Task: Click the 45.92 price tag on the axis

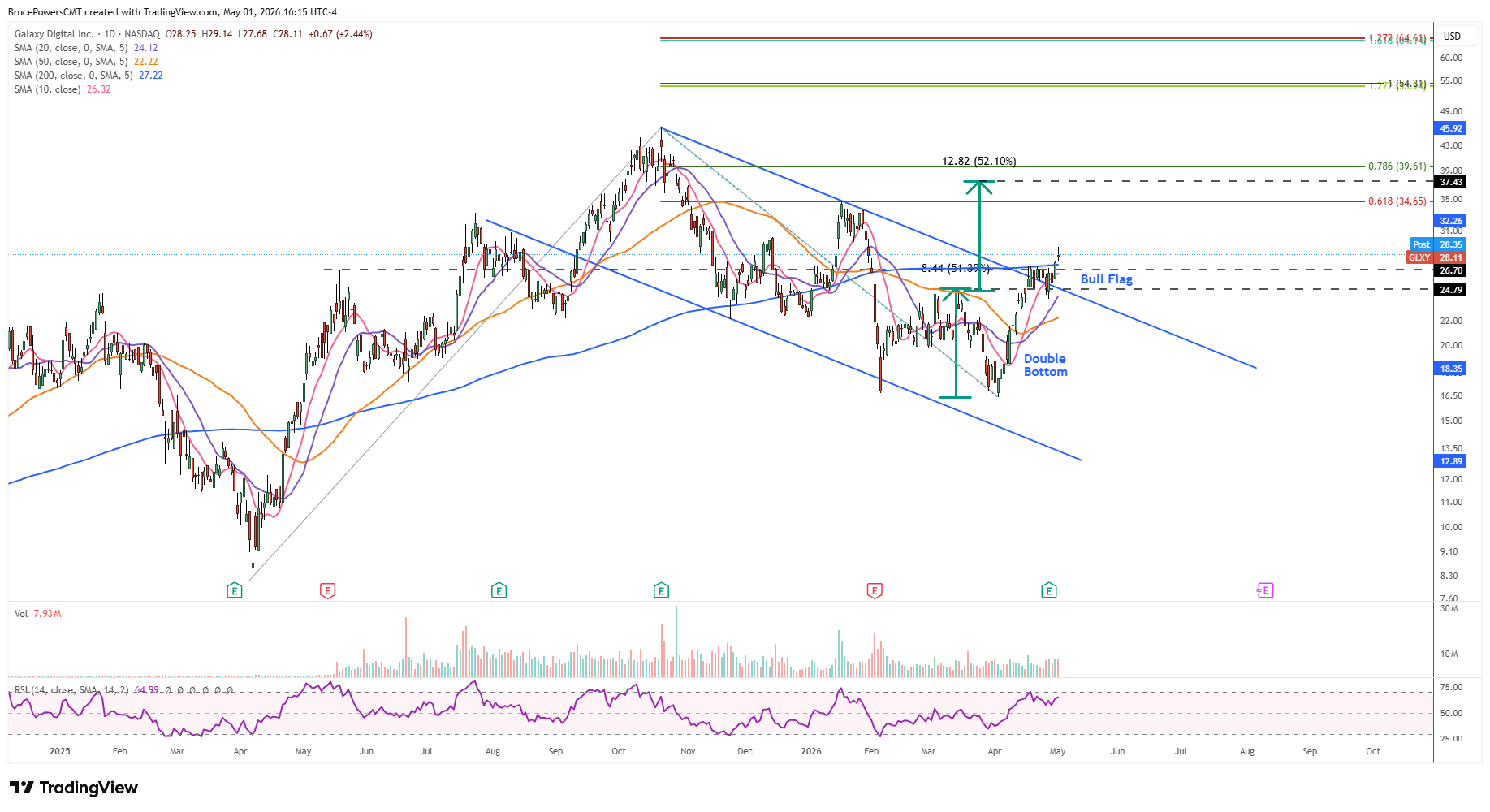Action: click(x=1451, y=128)
